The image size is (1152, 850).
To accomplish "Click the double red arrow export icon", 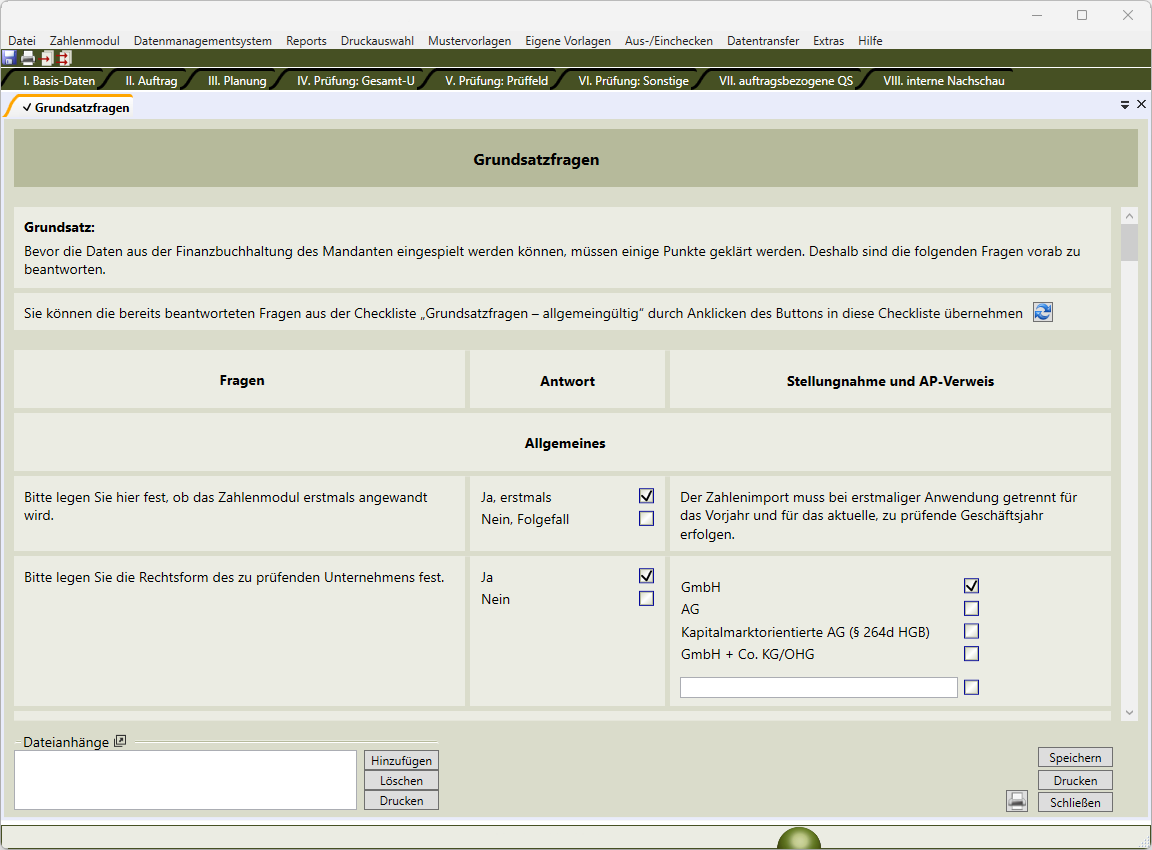I will [65, 58].
